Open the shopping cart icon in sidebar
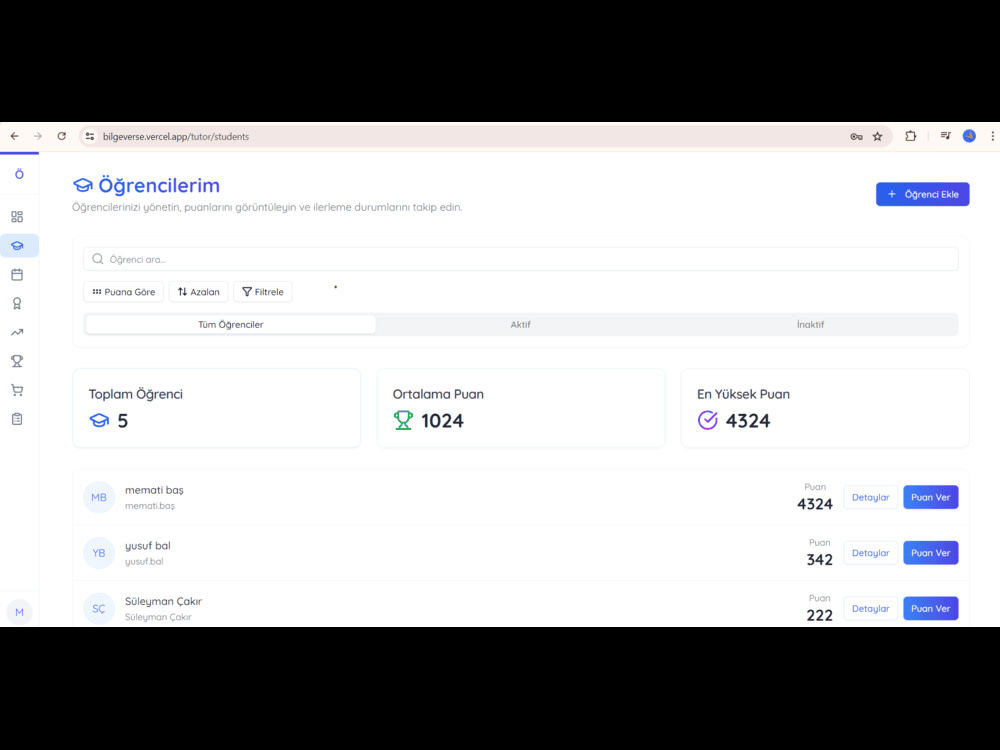The width and height of the screenshot is (1000, 750). pyautogui.click(x=17, y=390)
